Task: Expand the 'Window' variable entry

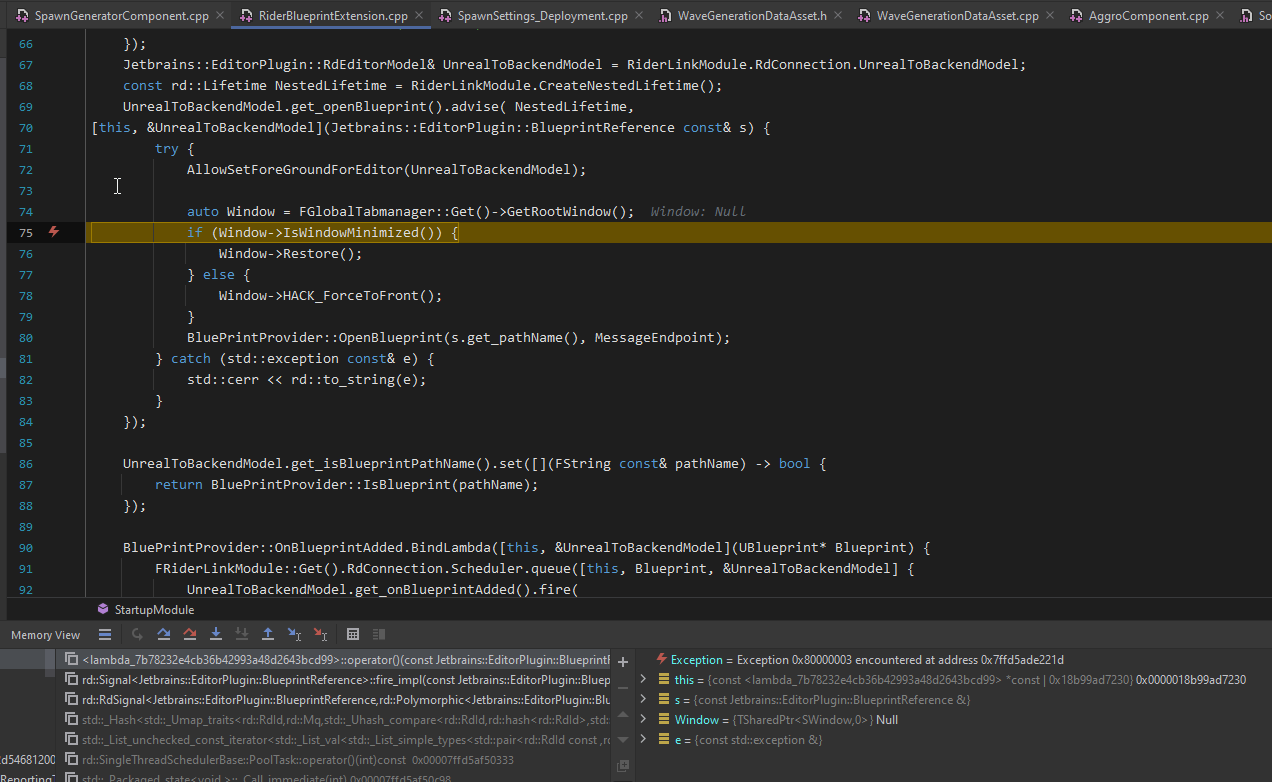Action: [643, 719]
